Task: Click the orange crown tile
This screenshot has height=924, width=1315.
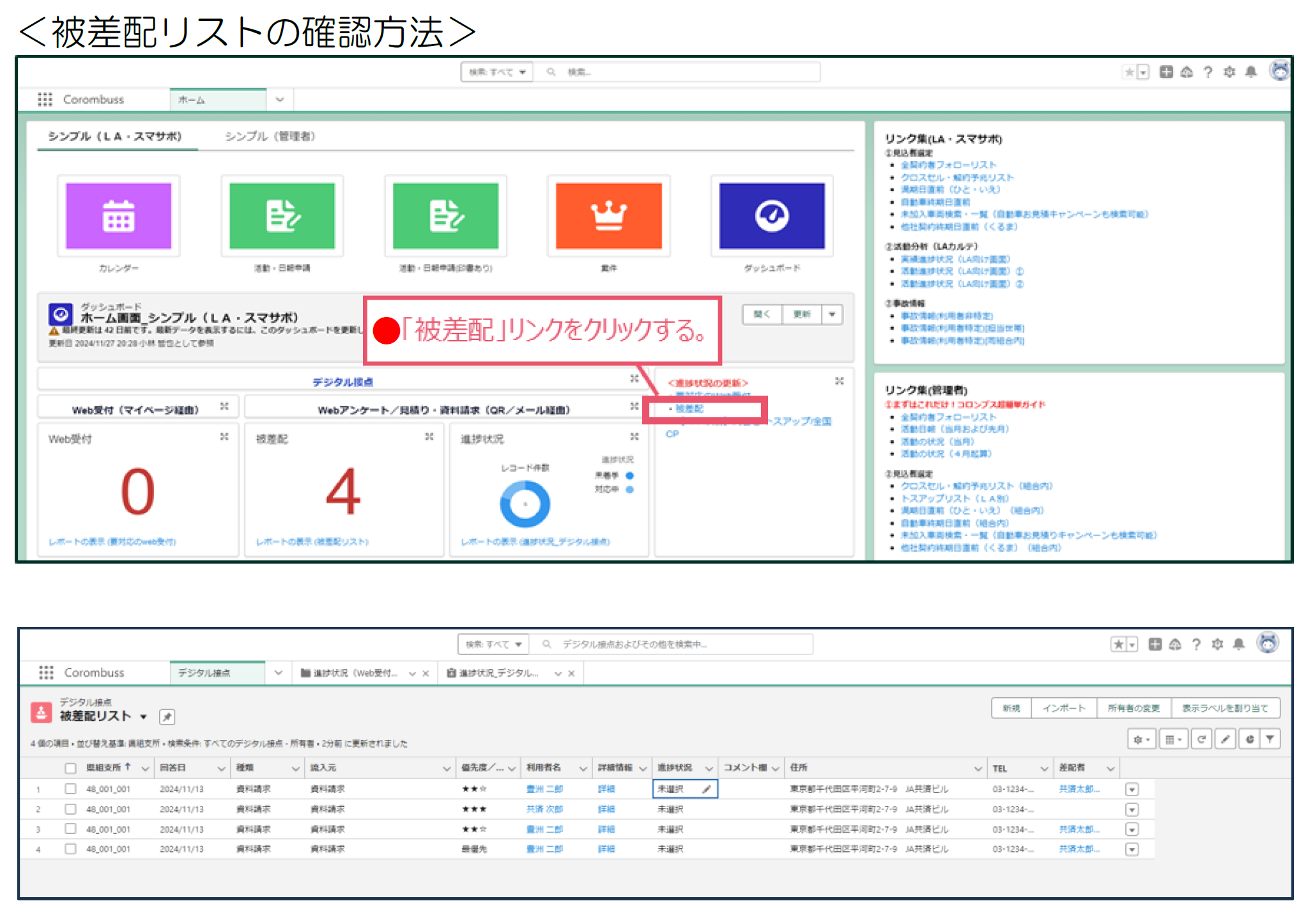Action: click(608, 216)
